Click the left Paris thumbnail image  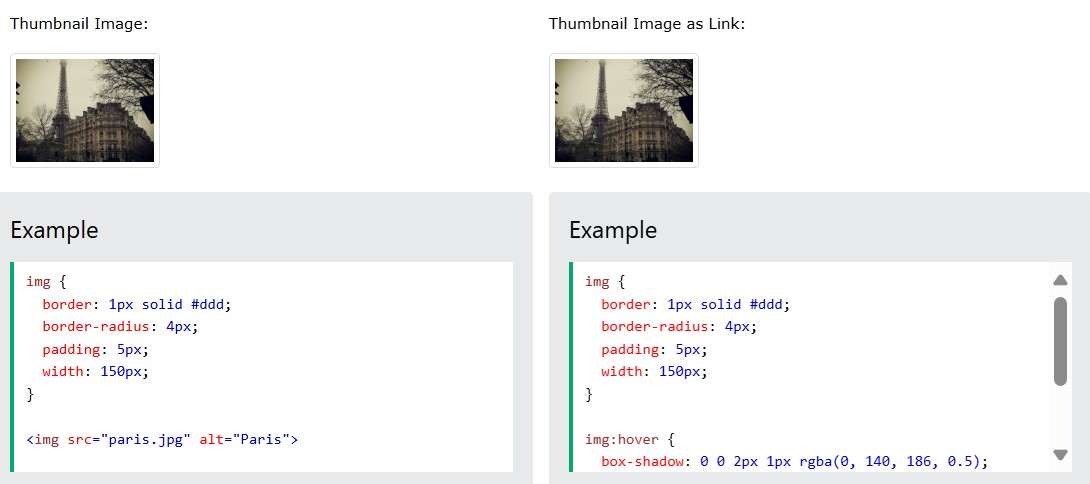coord(85,111)
